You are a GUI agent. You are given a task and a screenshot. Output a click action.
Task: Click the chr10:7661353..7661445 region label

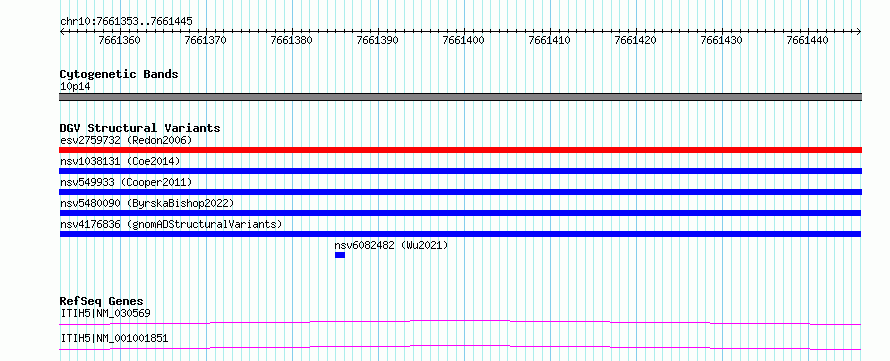[126, 22]
